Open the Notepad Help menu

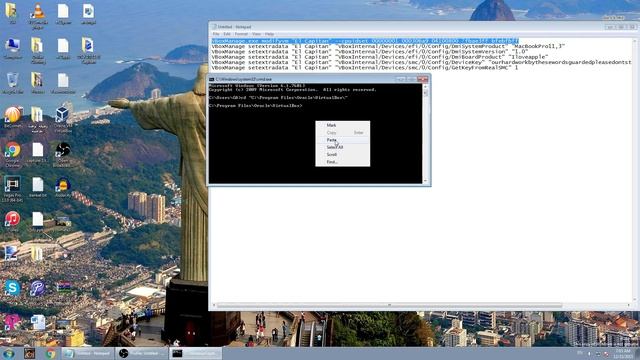point(269,34)
